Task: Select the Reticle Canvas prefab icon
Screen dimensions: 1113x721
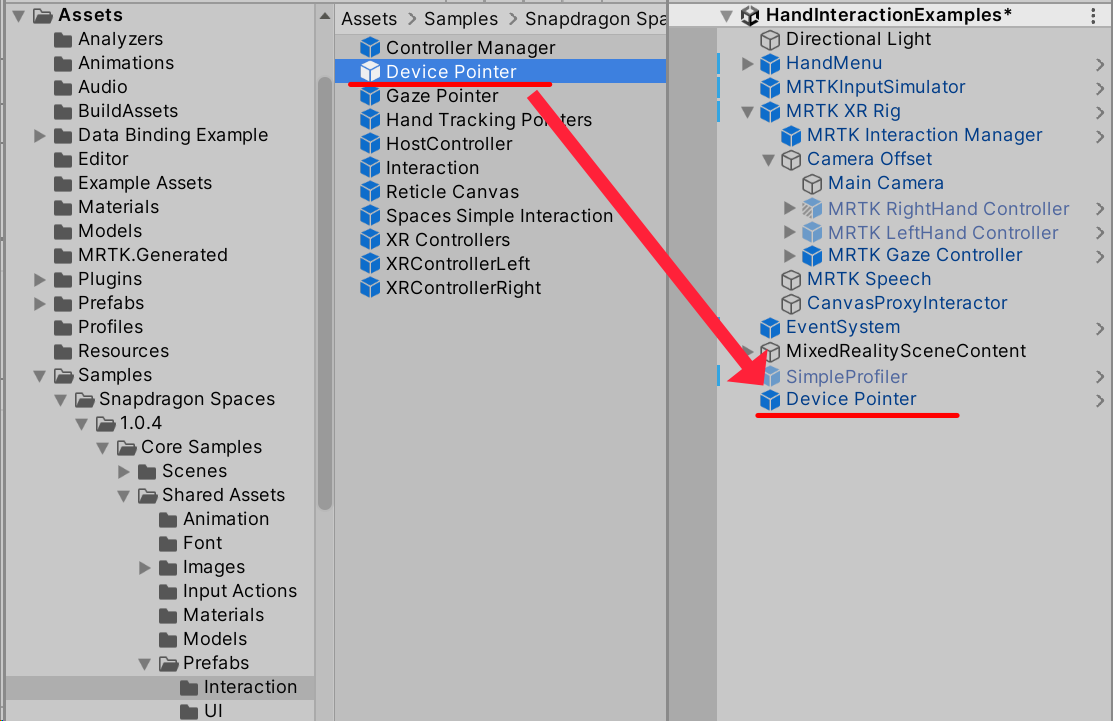Action: click(x=370, y=192)
